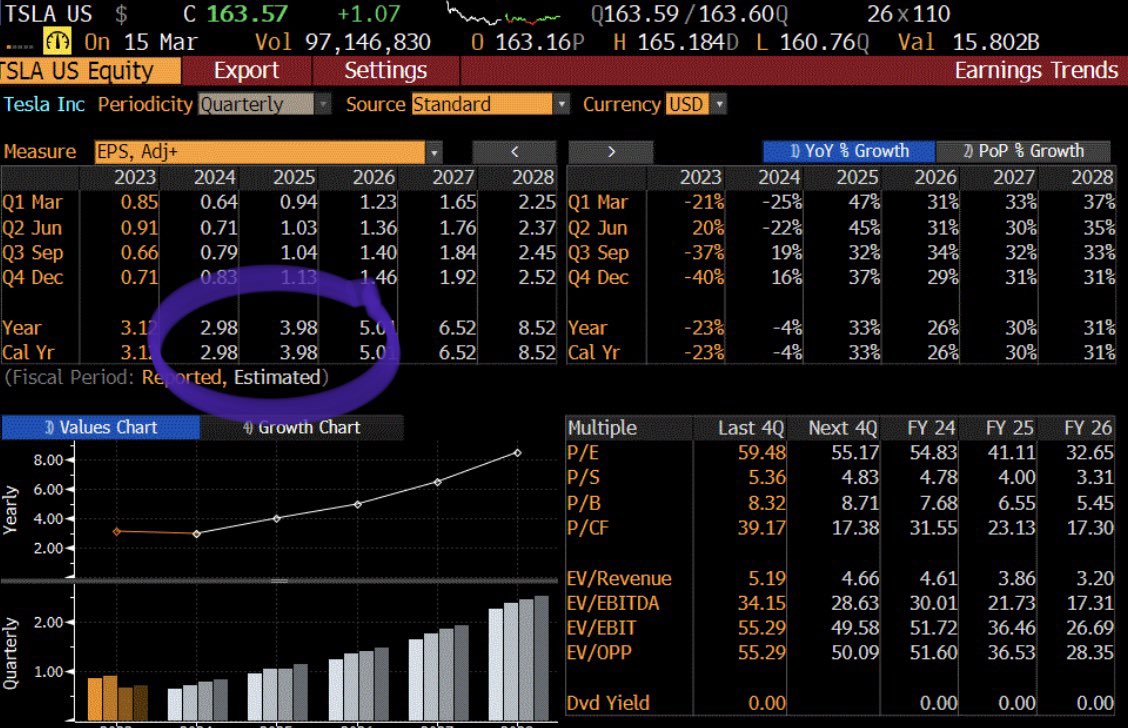
Task: Open the Periodicity Quarterly dropdown
Action: [263, 104]
